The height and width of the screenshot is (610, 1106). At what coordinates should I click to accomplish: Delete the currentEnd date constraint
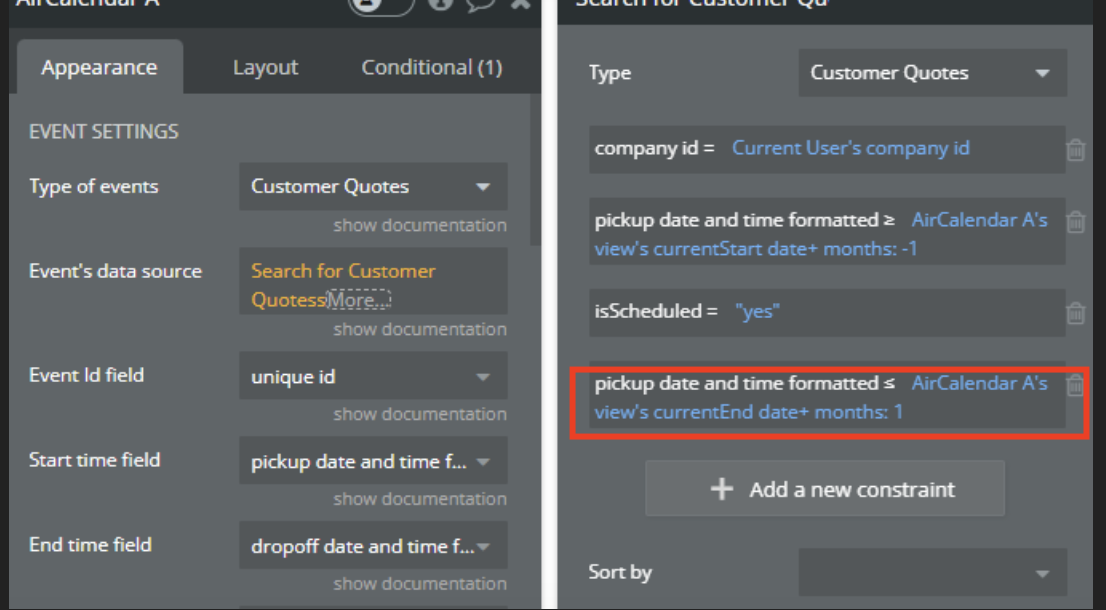click(1075, 385)
